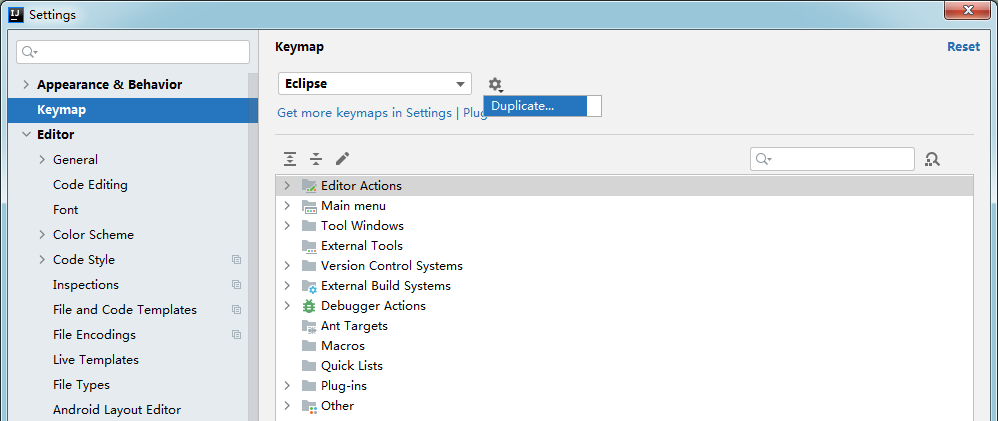Click the pencil Edit Shortcut icon
This screenshot has height=421, width=998.
[342, 159]
